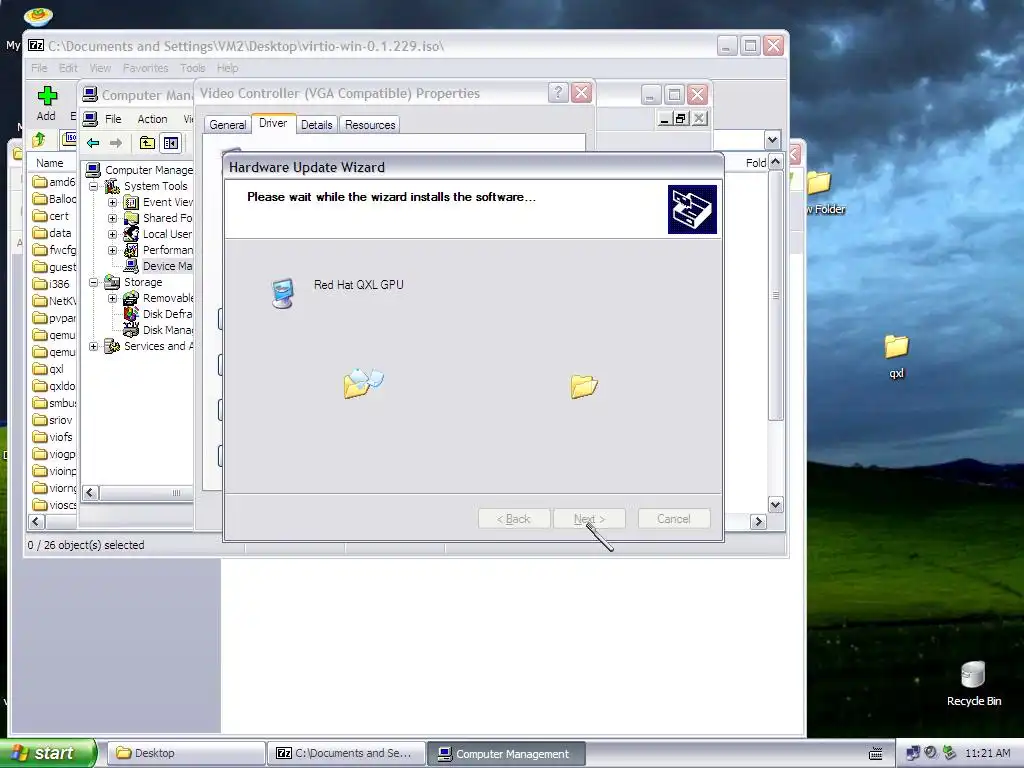Viewport: 1024px width, 768px height.
Task: Select the Disk Defragmenter tree icon
Action: (x=131, y=314)
